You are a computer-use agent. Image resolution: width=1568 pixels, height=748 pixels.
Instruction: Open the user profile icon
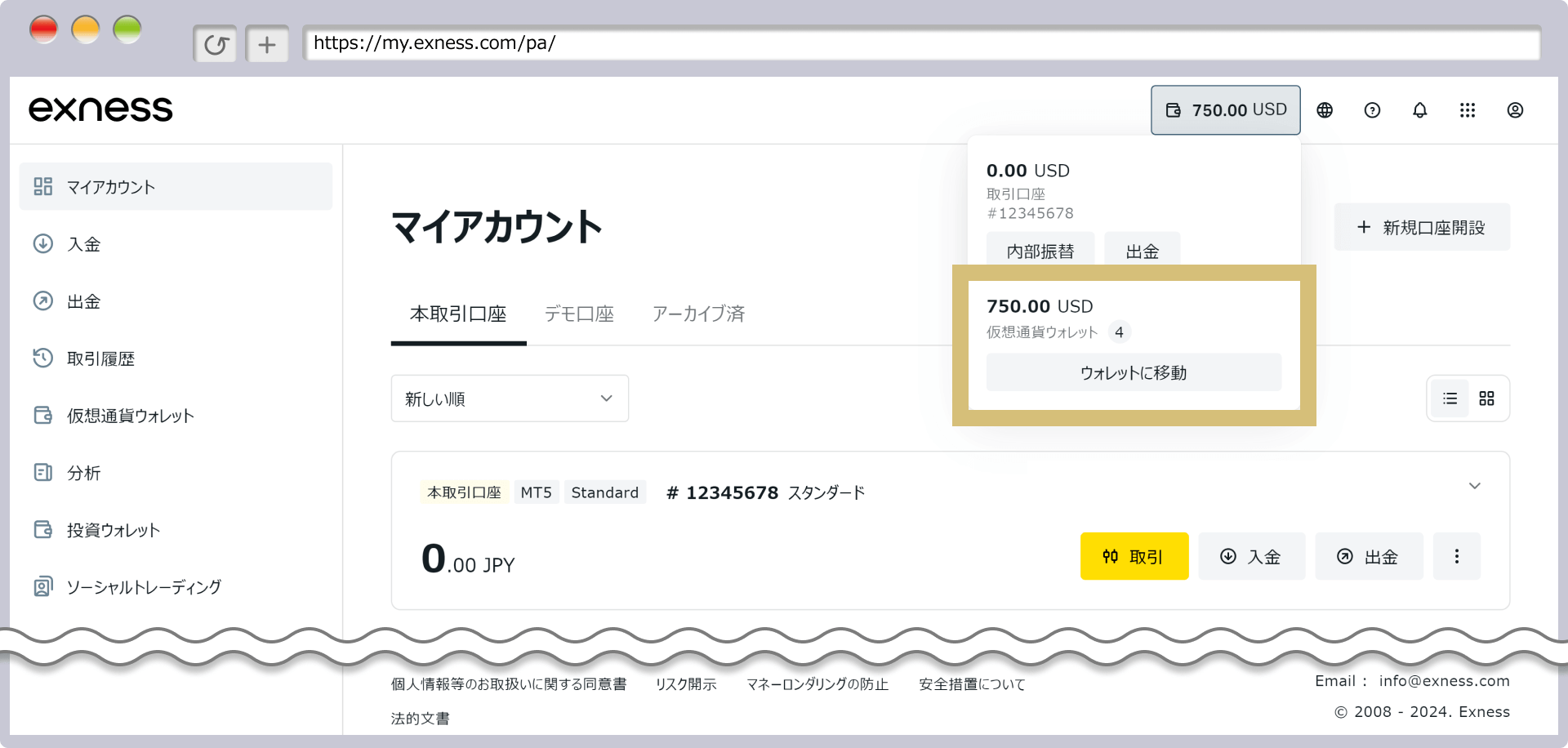pyautogui.click(x=1515, y=110)
